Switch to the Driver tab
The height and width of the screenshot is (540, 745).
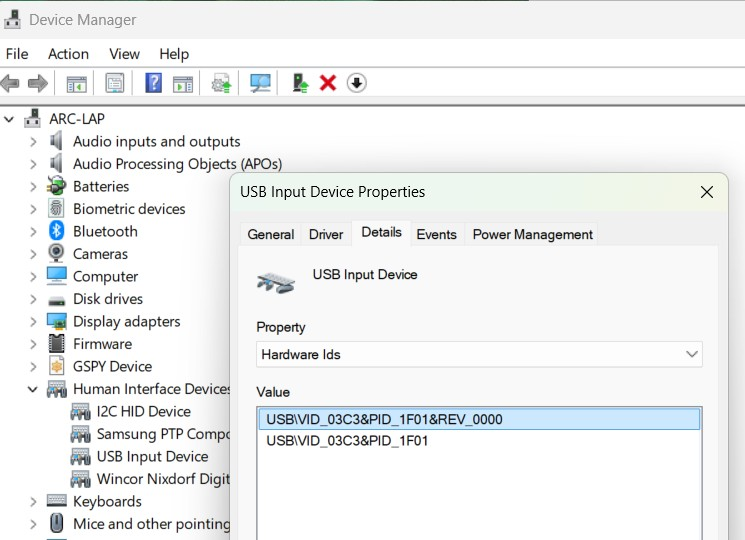(x=326, y=234)
